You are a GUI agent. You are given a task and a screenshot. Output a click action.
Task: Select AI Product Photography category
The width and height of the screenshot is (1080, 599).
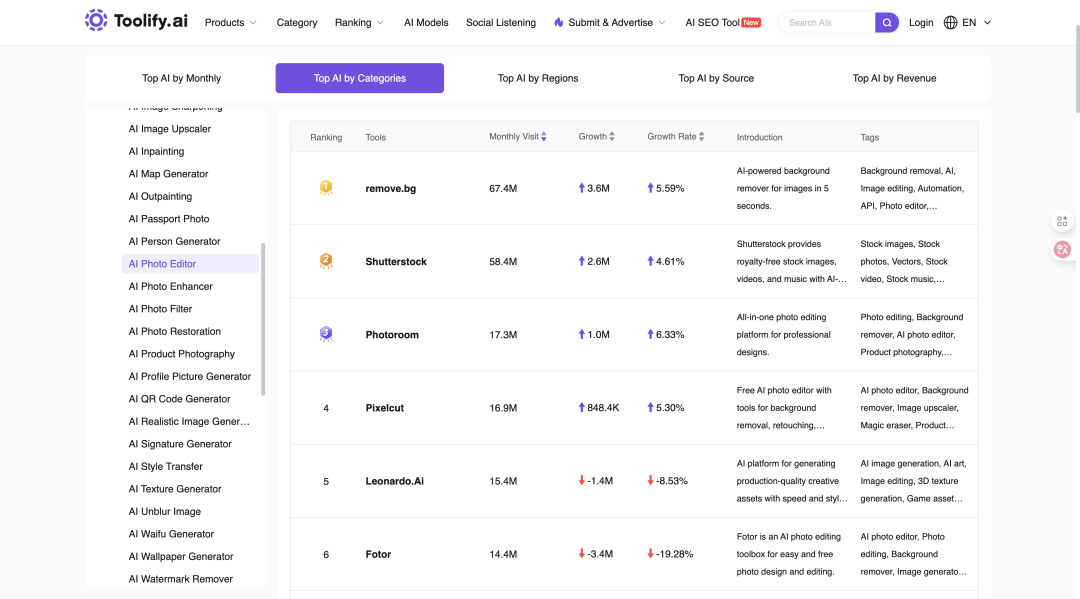[x=181, y=354]
